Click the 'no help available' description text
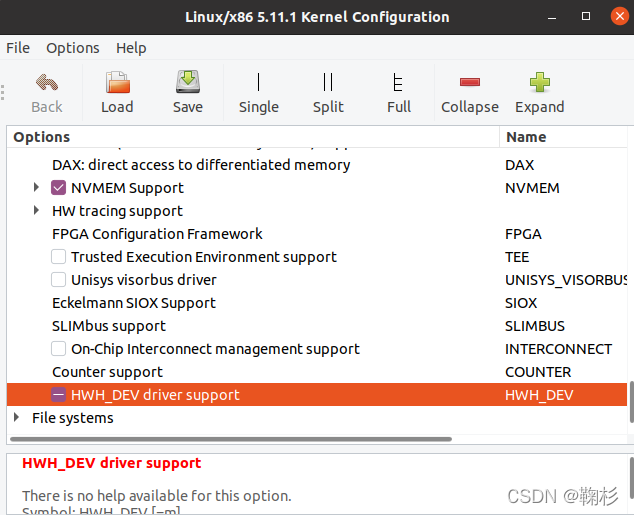Image resolution: width=634 pixels, height=515 pixels. coord(156,496)
